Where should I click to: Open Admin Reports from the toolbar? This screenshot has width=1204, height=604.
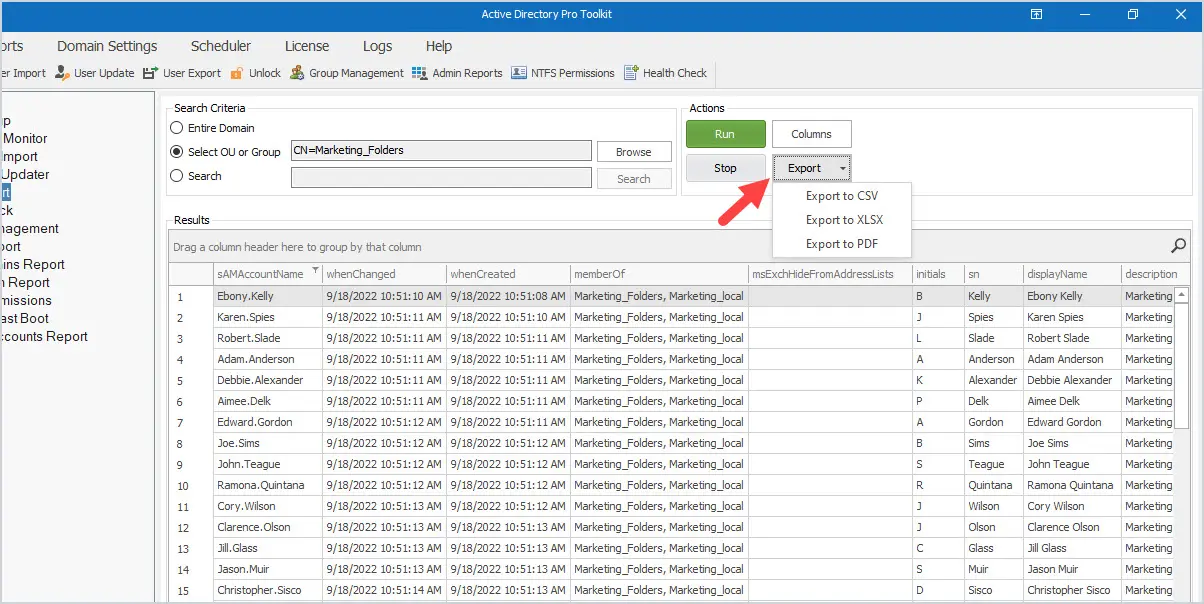click(457, 73)
